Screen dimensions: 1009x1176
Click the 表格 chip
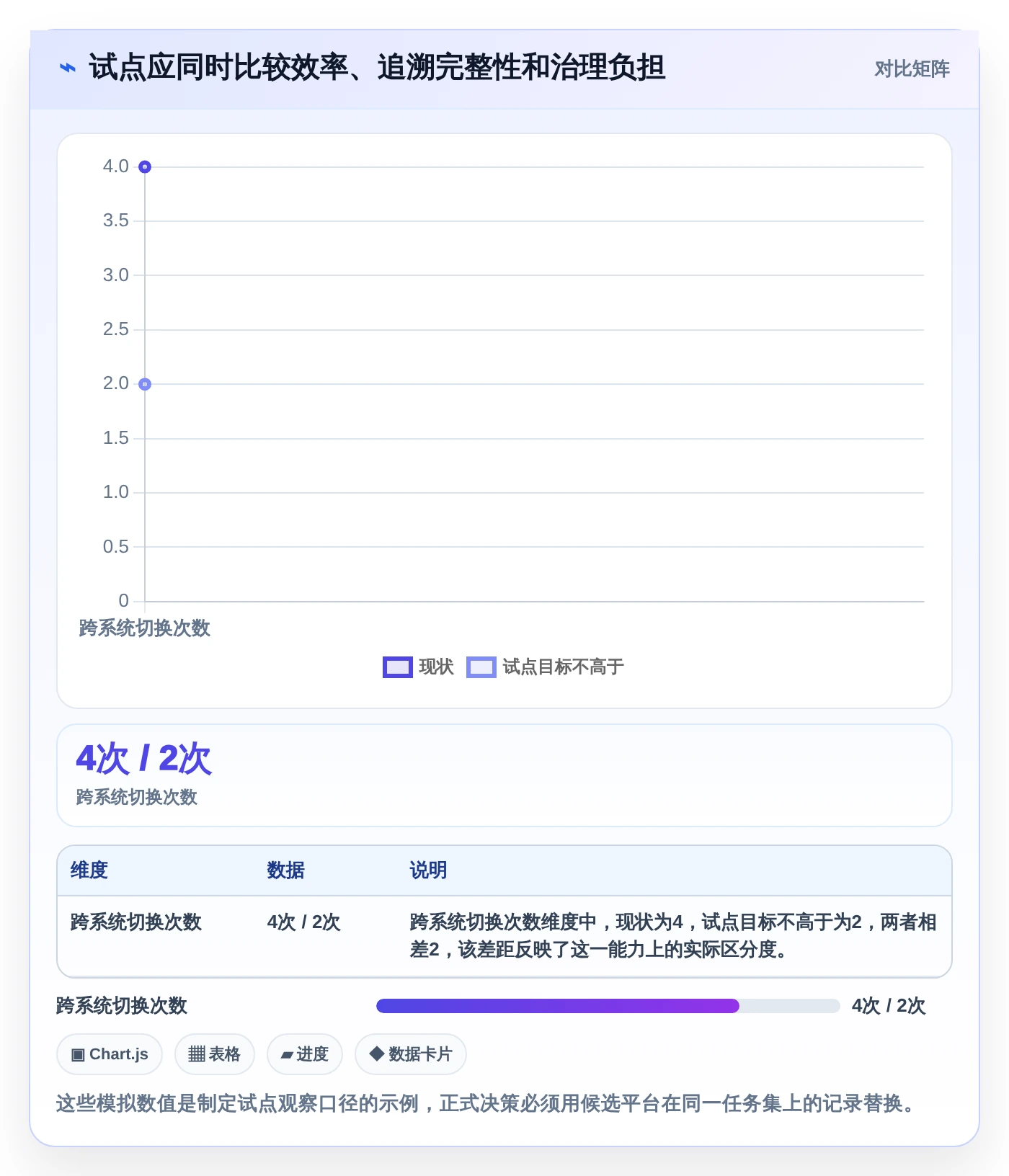214,1054
